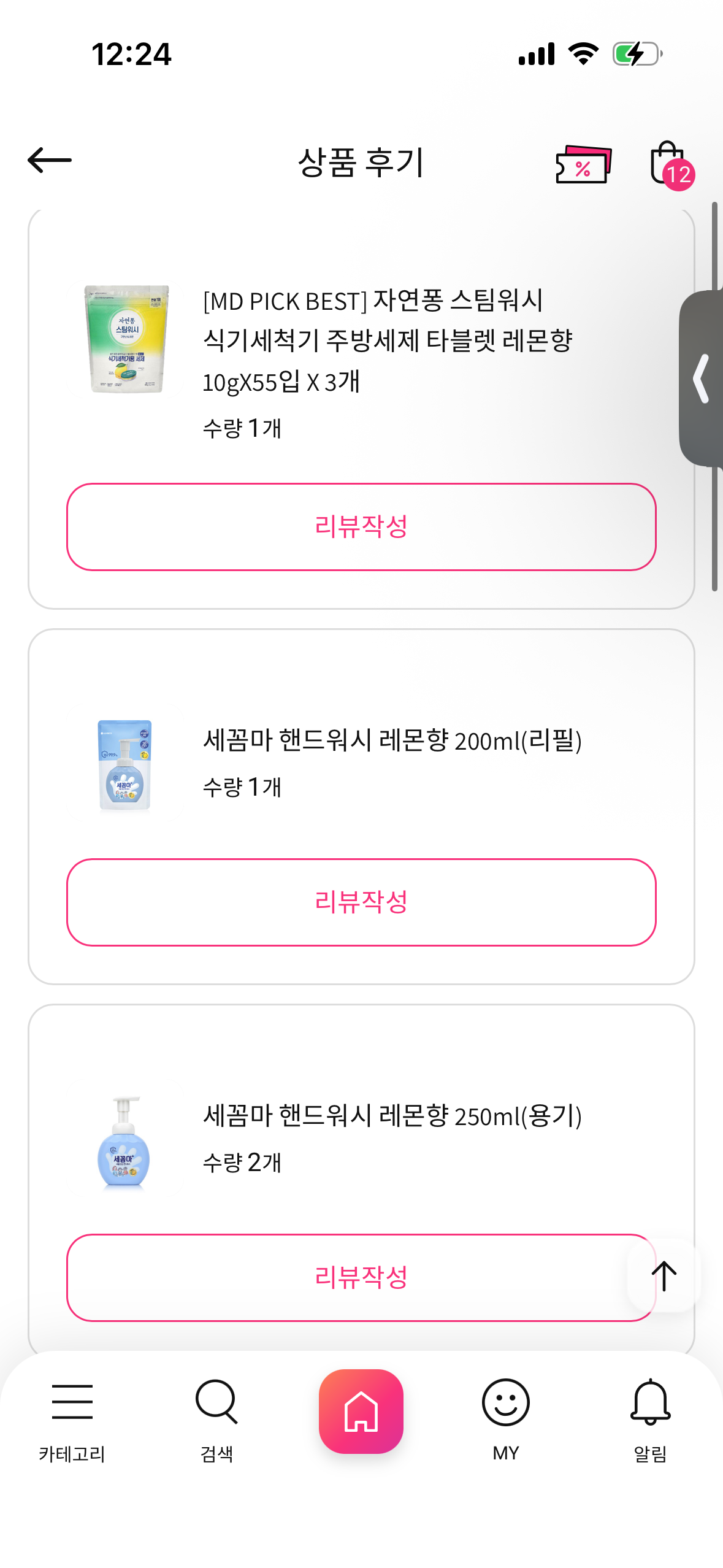Screen dimensions: 723x1568
Task: Go to the home screen
Action: click(x=361, y=1411)
